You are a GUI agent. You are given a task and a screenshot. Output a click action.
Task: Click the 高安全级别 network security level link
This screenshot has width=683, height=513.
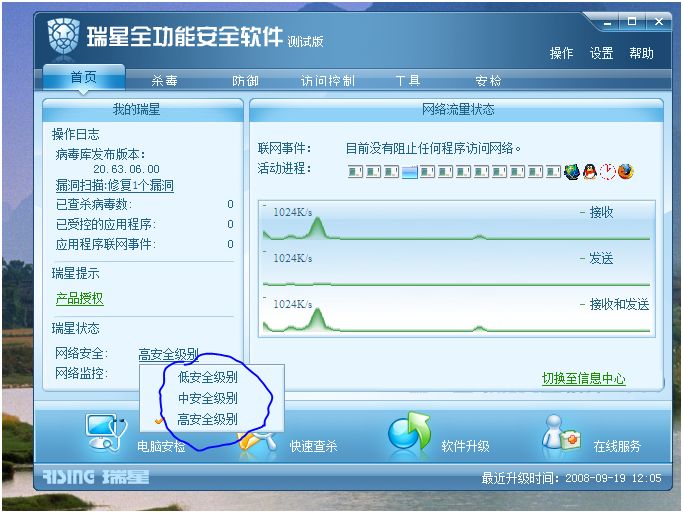(169, 354)
